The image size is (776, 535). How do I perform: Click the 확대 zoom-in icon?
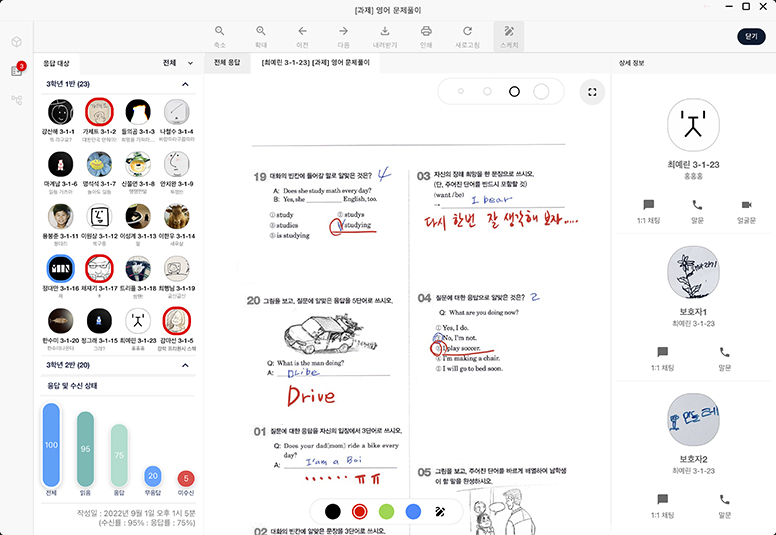[261, 36]
